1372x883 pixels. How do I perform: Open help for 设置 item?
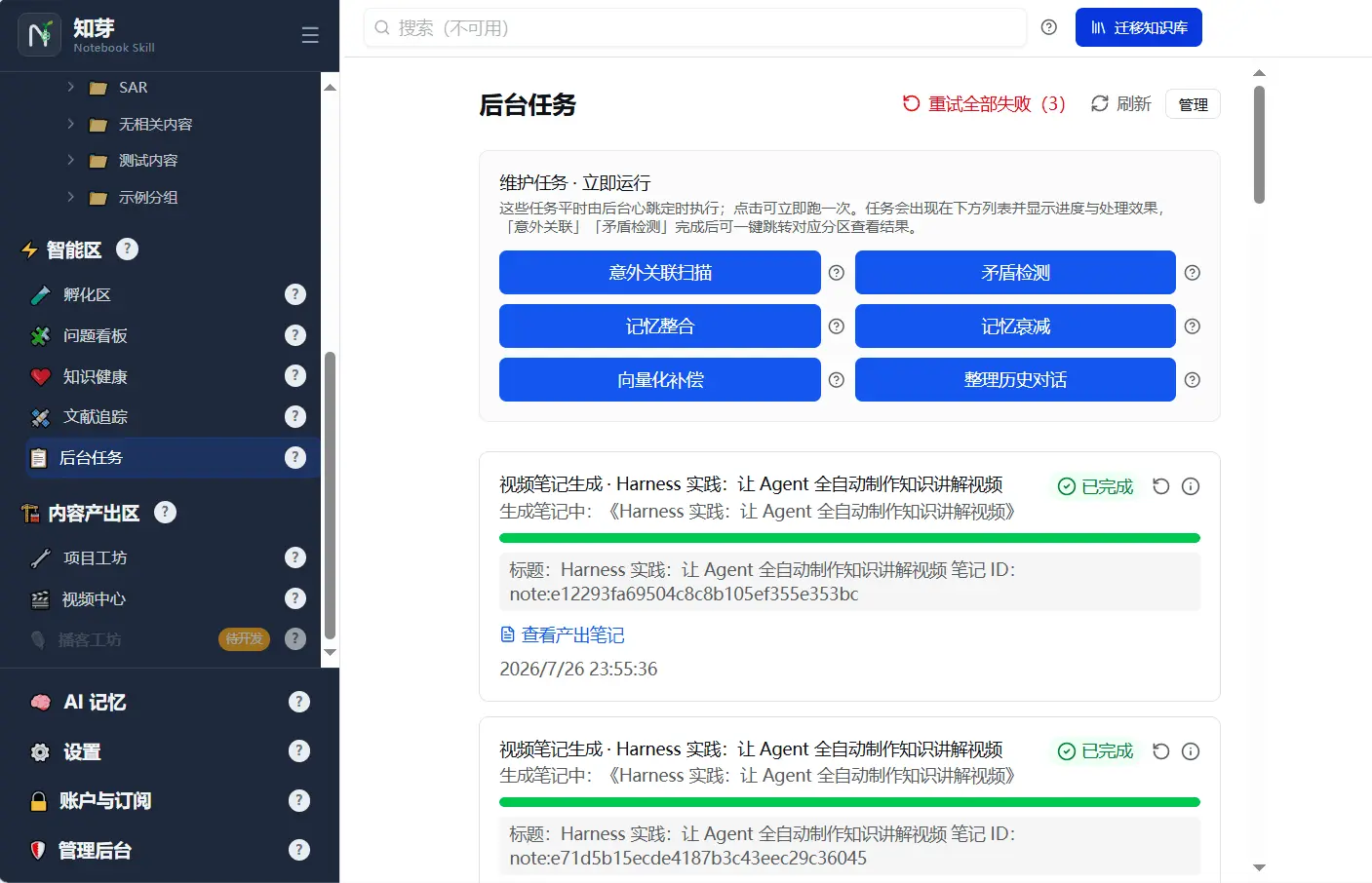[x=300, y=751]
